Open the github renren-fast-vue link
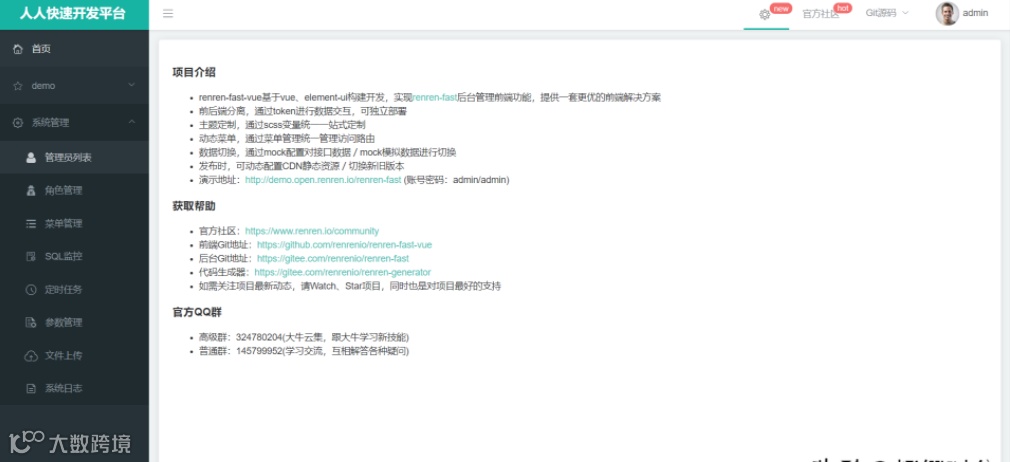1010x462 pixels. (345, 245)
